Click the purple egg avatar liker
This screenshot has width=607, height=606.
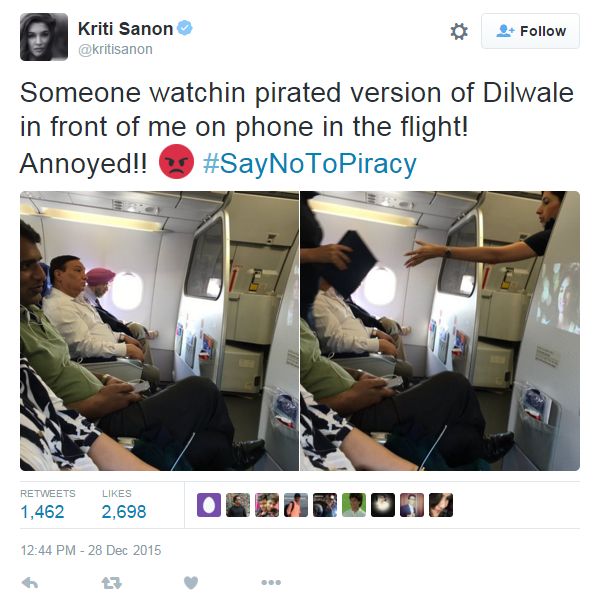point(209,505)
